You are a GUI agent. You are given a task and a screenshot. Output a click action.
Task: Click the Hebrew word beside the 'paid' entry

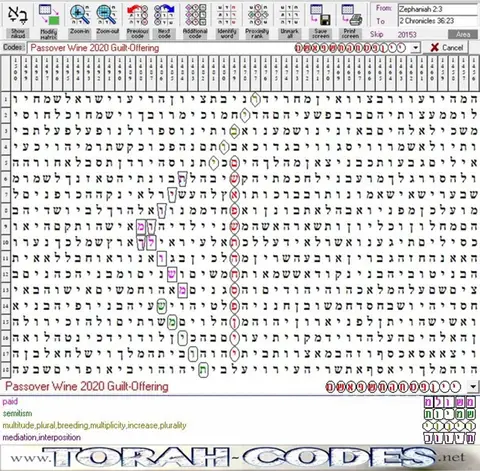450,402
